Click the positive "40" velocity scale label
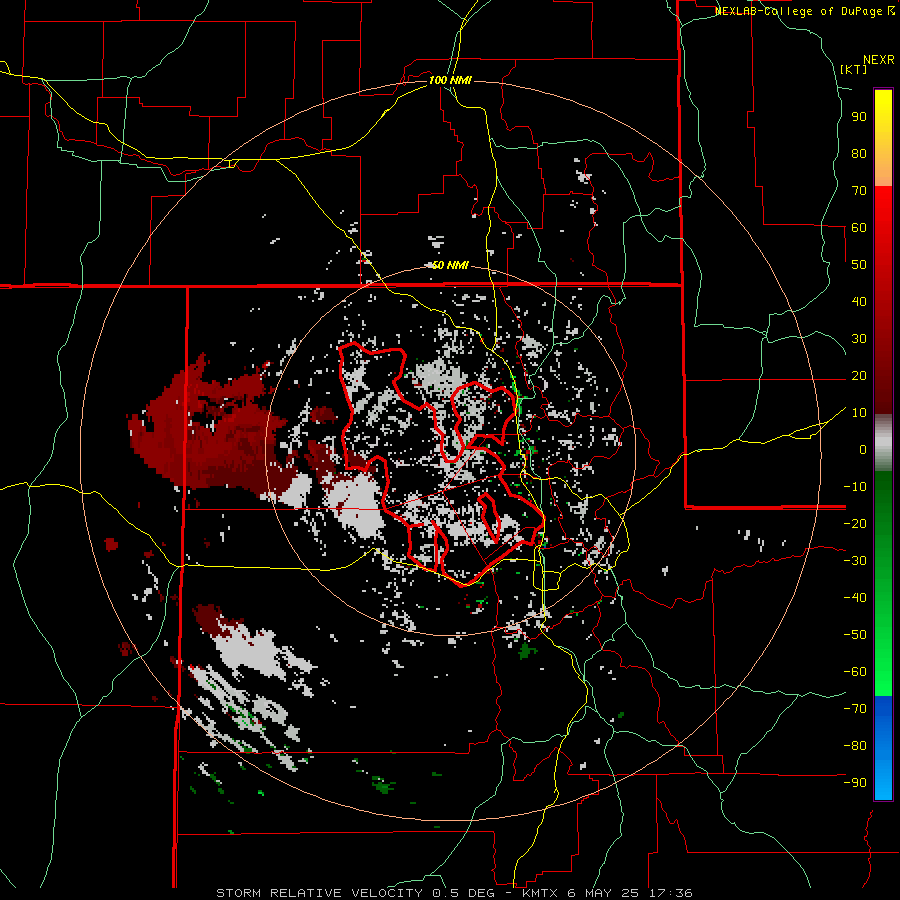Screen dimensions: 900x900 click(859, 301)
